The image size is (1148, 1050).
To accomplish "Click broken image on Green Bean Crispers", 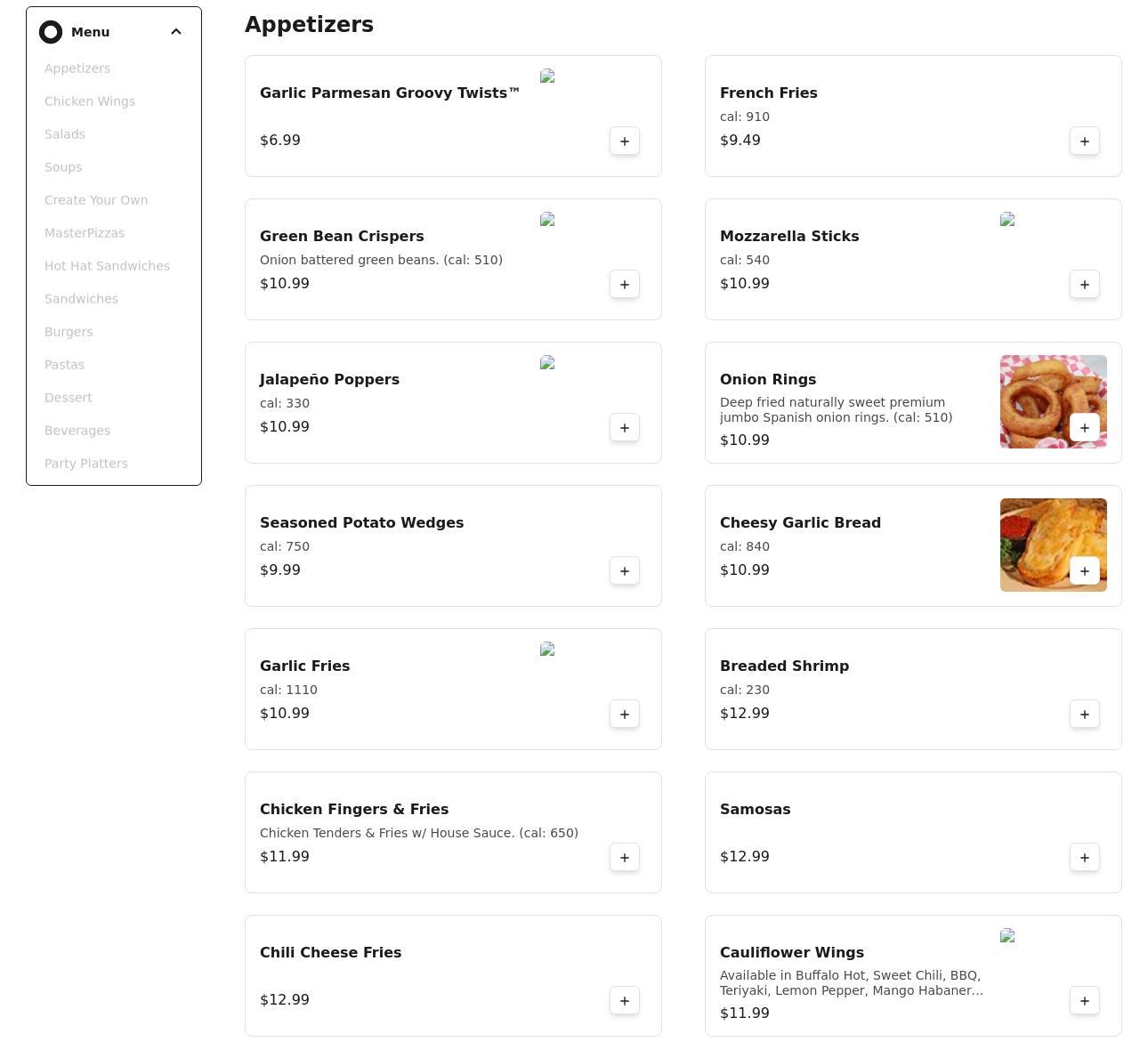I will [547, 220].
